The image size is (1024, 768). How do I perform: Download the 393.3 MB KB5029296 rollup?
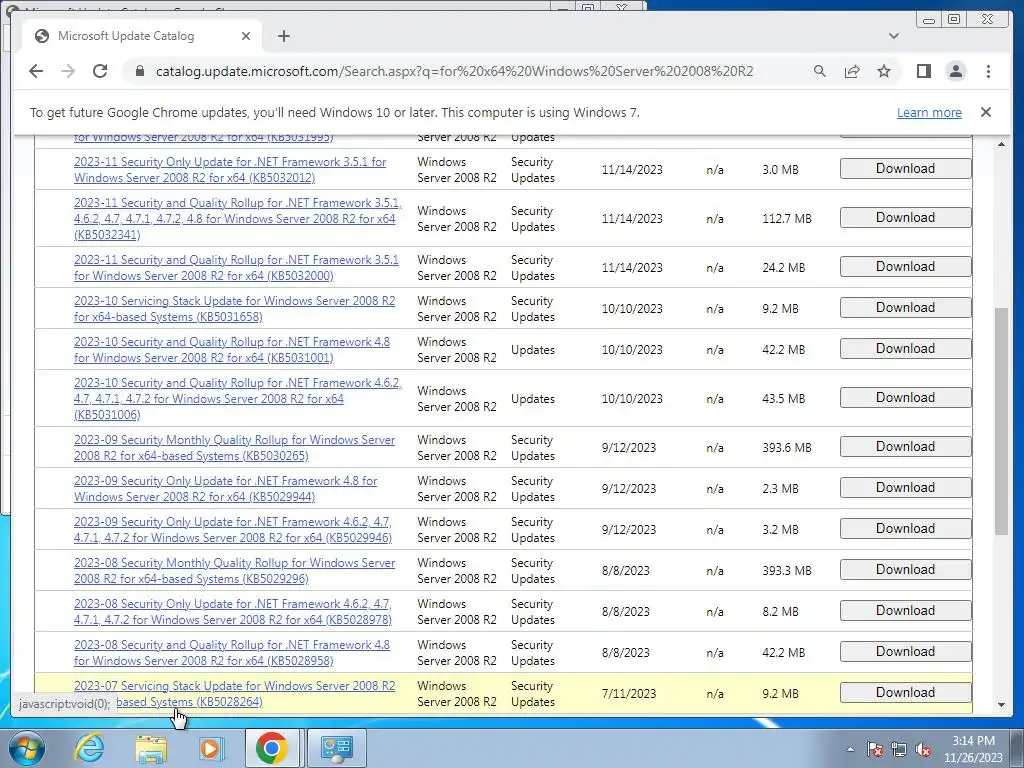[x=905, y=569]
